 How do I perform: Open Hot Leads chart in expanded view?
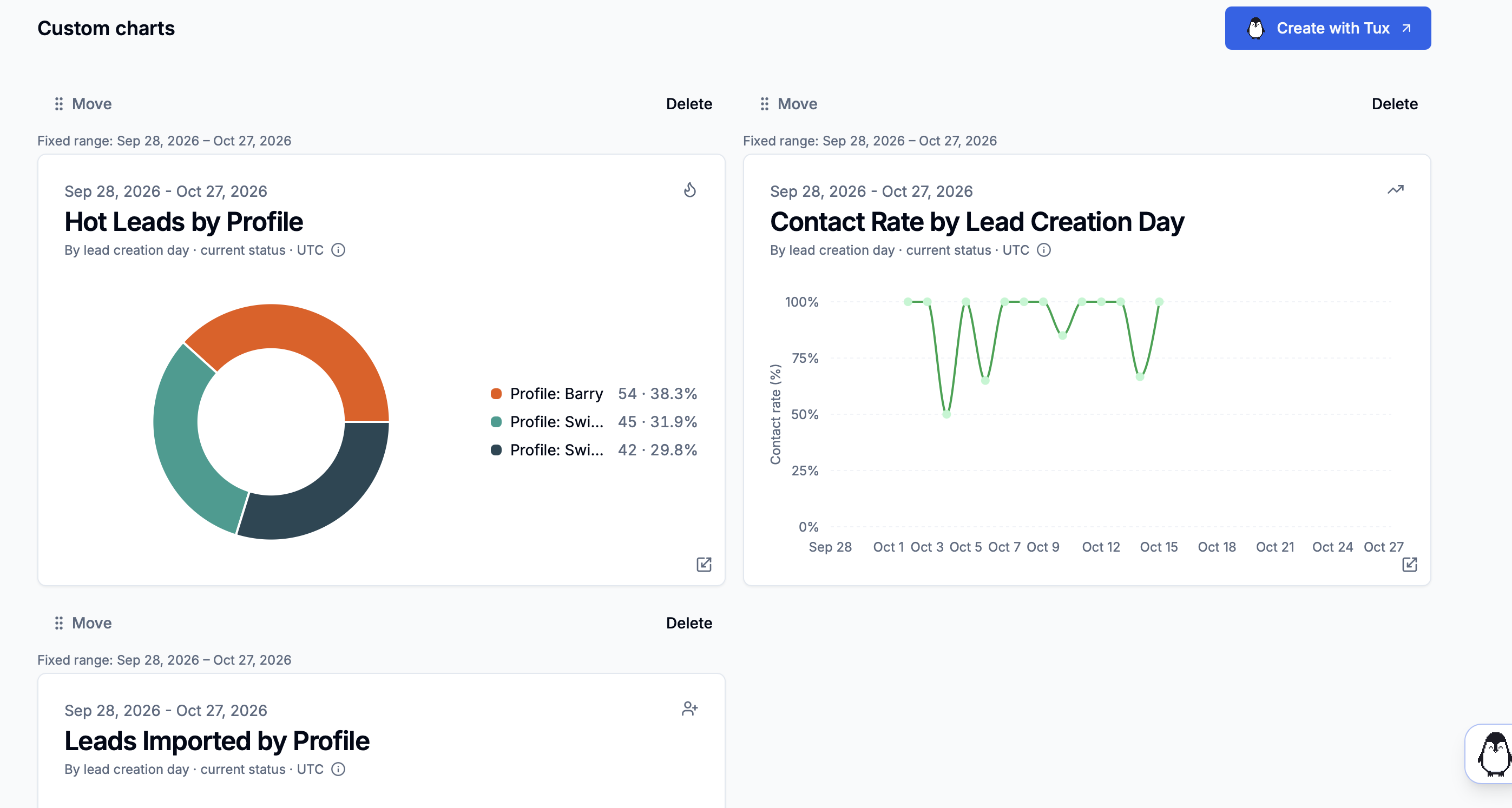(704, 565)
